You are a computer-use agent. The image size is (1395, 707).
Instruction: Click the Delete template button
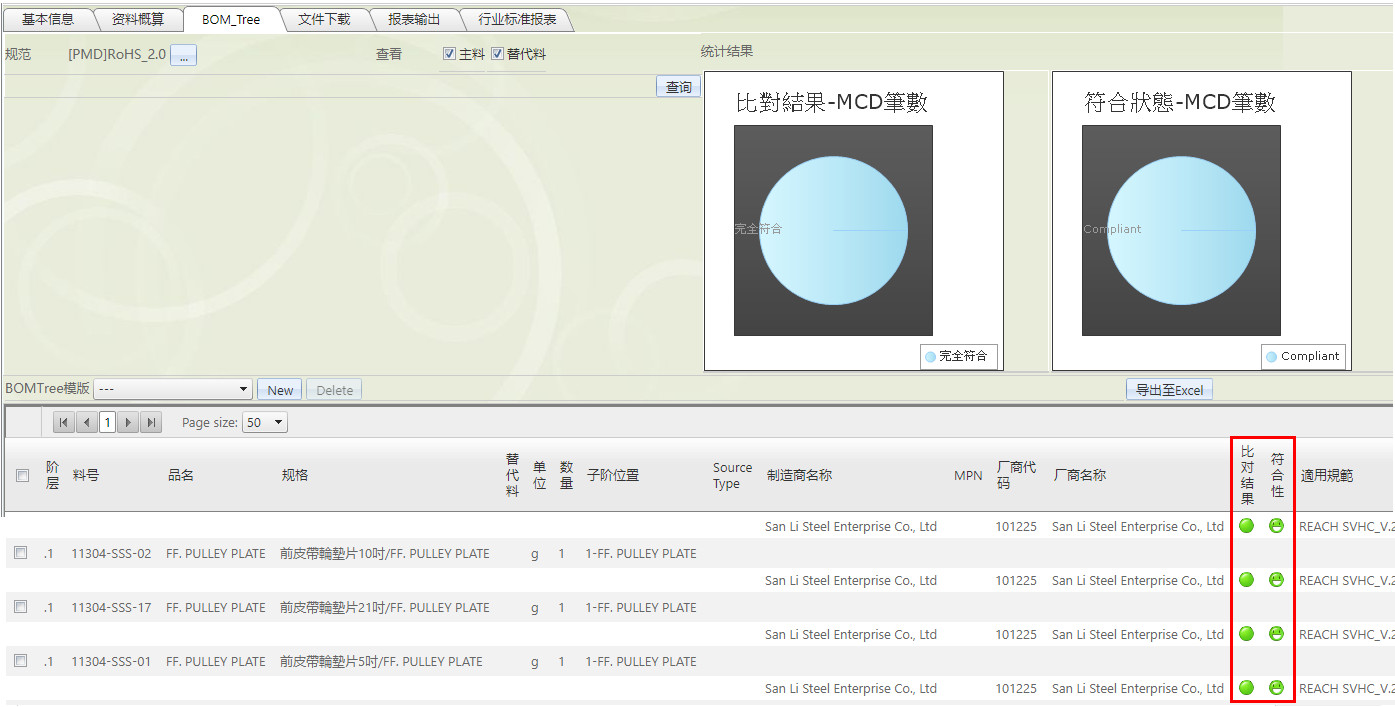pos(334,390)
